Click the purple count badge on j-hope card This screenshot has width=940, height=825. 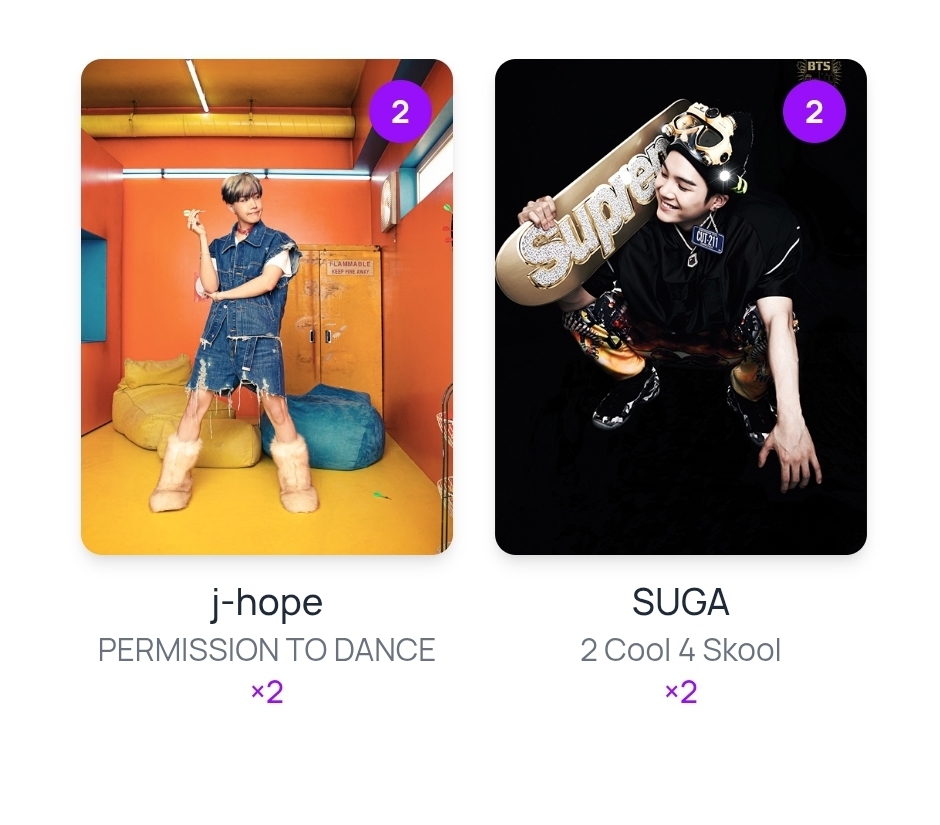[x=400, y=112]
